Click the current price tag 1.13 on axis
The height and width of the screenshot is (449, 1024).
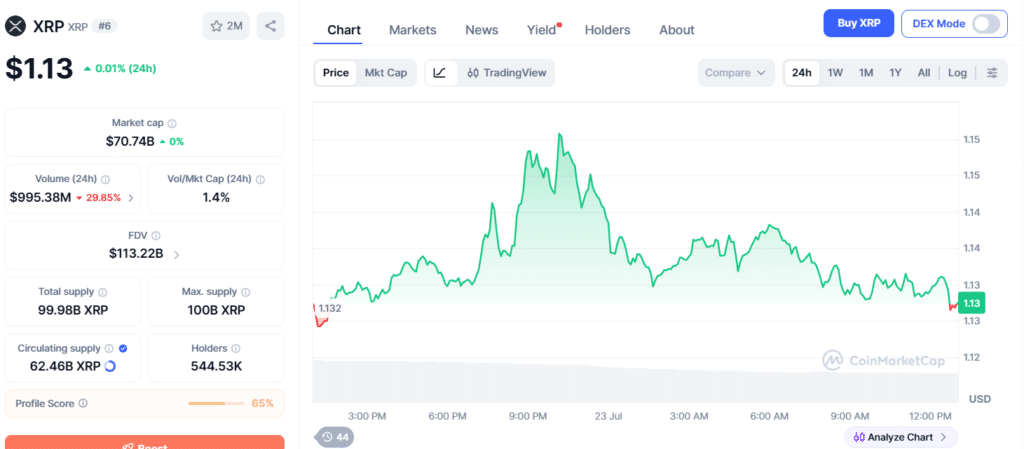coord(971,303)
